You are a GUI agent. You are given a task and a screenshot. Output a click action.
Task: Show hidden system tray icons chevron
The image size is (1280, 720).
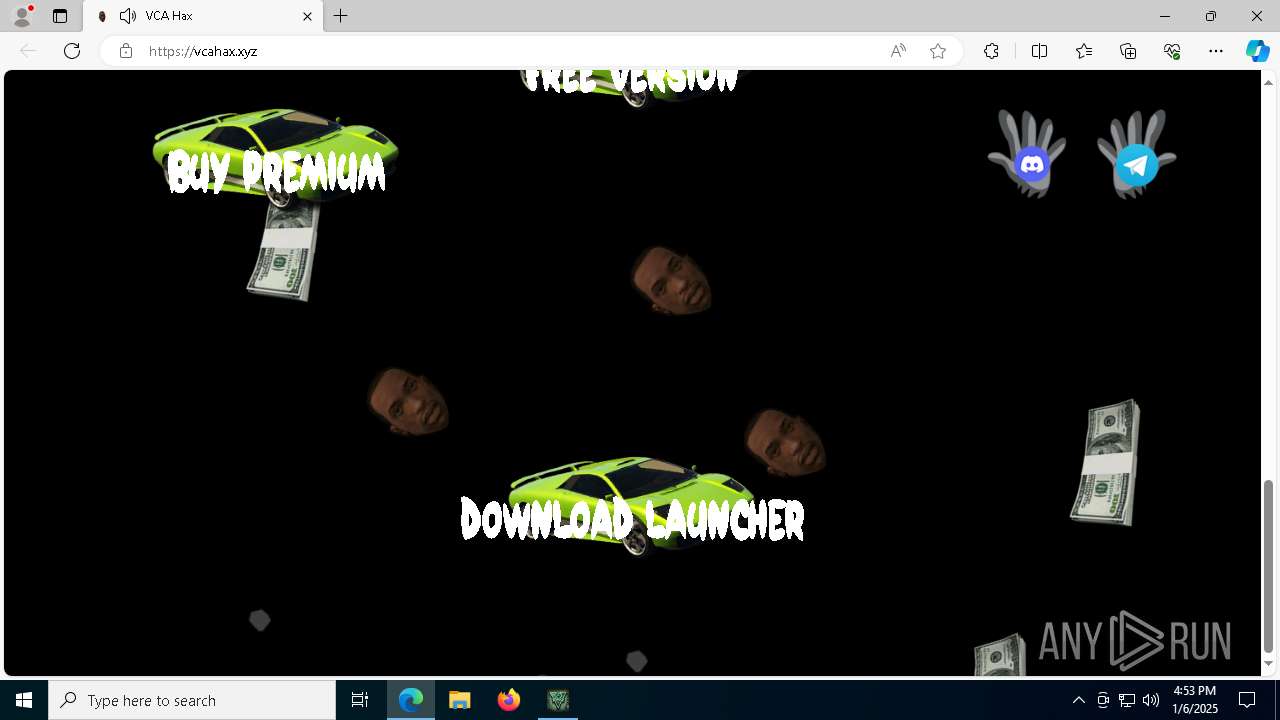click(1078, 700)
